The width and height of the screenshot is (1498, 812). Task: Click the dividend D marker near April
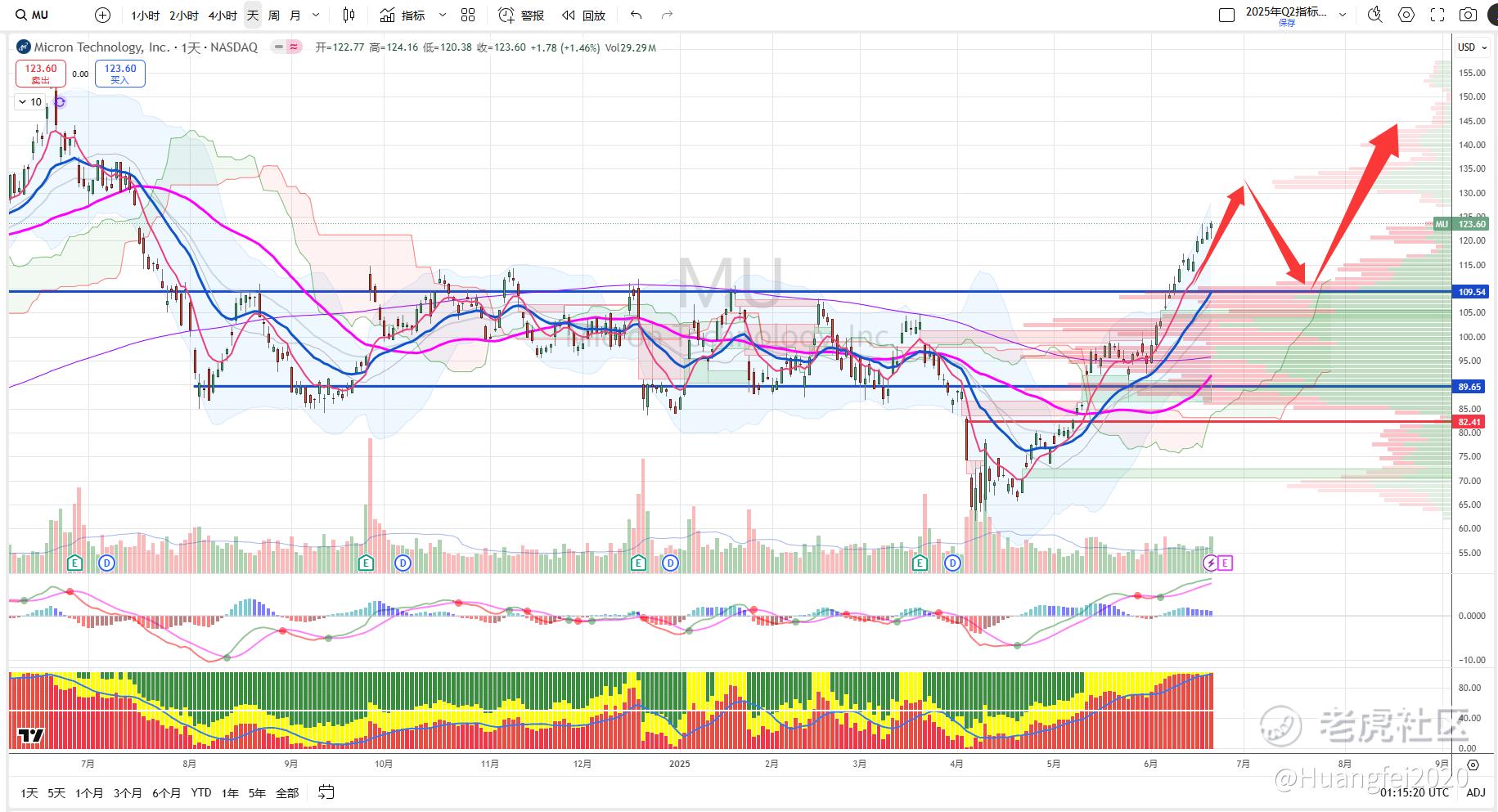click(x=952, y=563)
